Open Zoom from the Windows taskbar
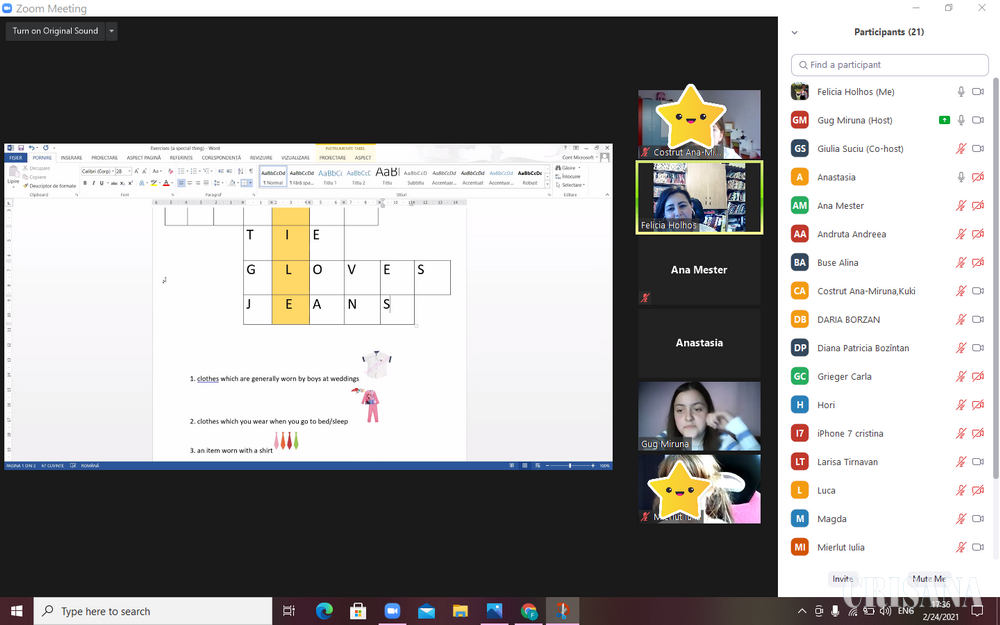Image resolution: width=1000 pixels, height=625 pixels. click(x=392, y=611)
